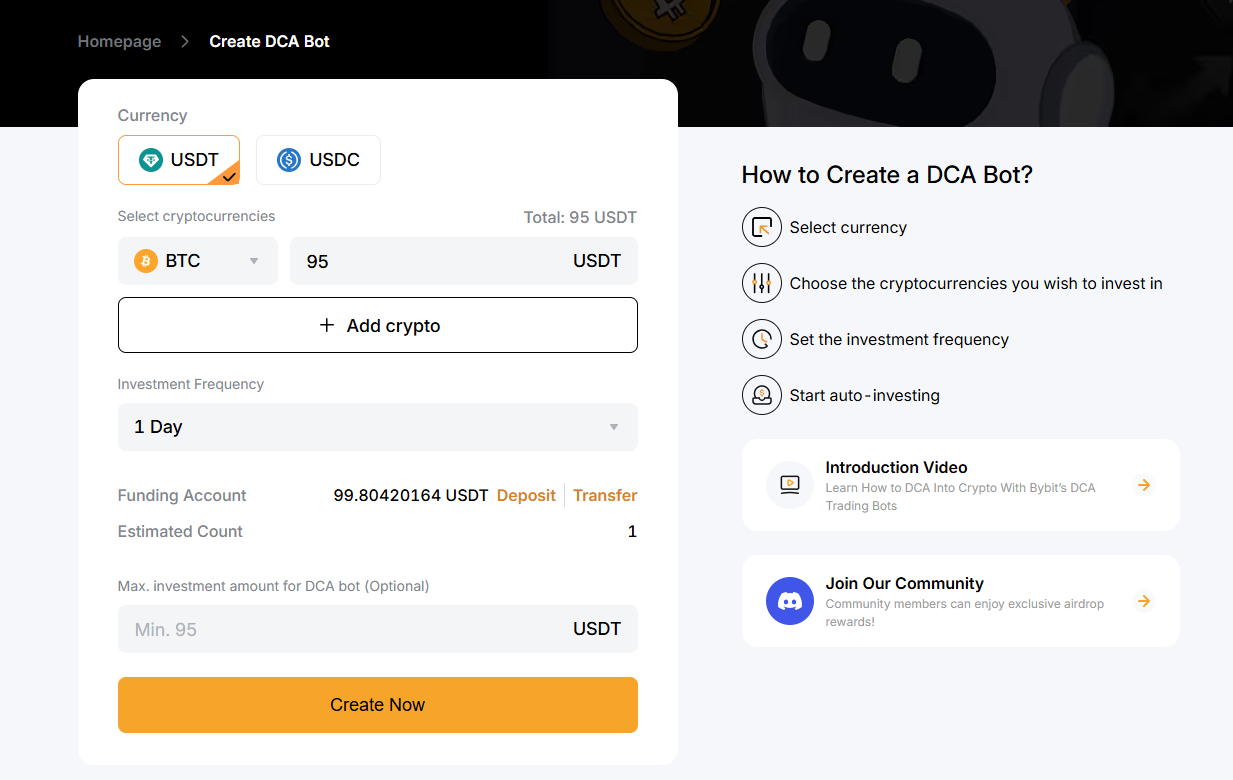Click the Introduction Video play icon
Screen dimensions: 1233x780
click(789, 485)
